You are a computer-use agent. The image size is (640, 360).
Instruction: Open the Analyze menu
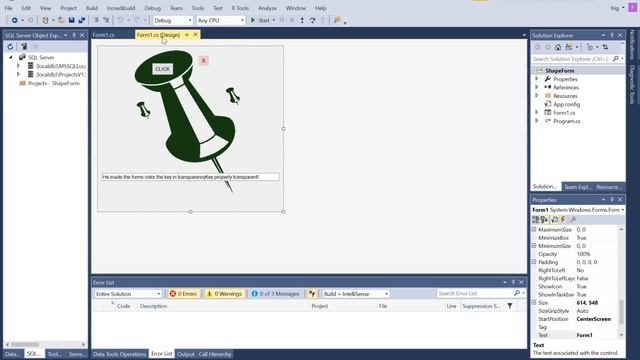[267, 8]
